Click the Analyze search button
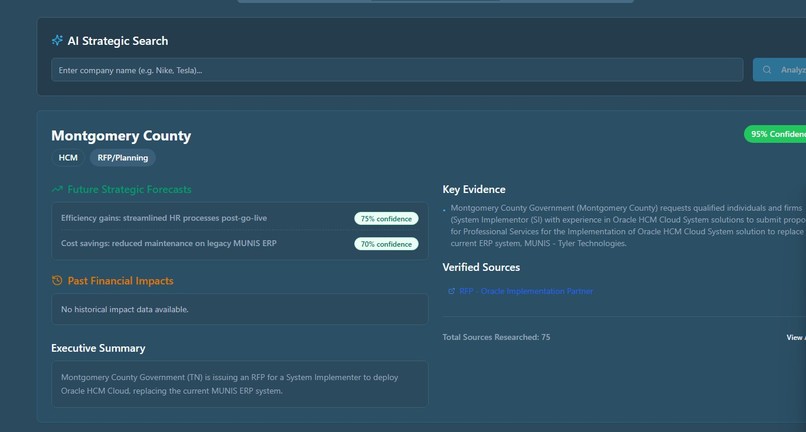 tap(780, 70)
